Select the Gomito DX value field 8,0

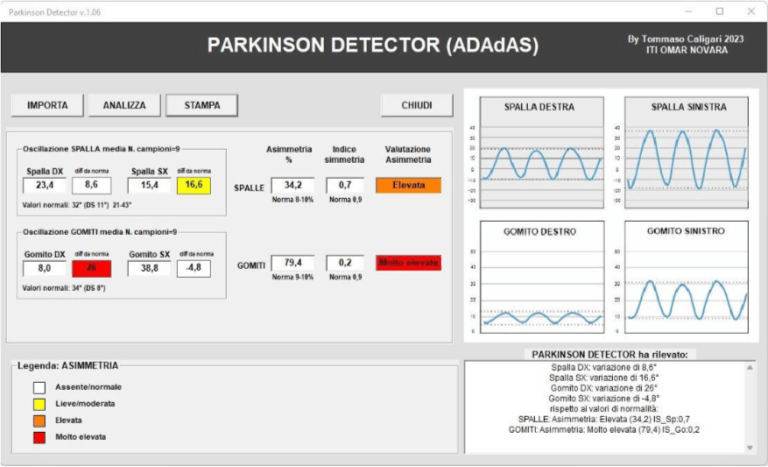coord(45,269)
